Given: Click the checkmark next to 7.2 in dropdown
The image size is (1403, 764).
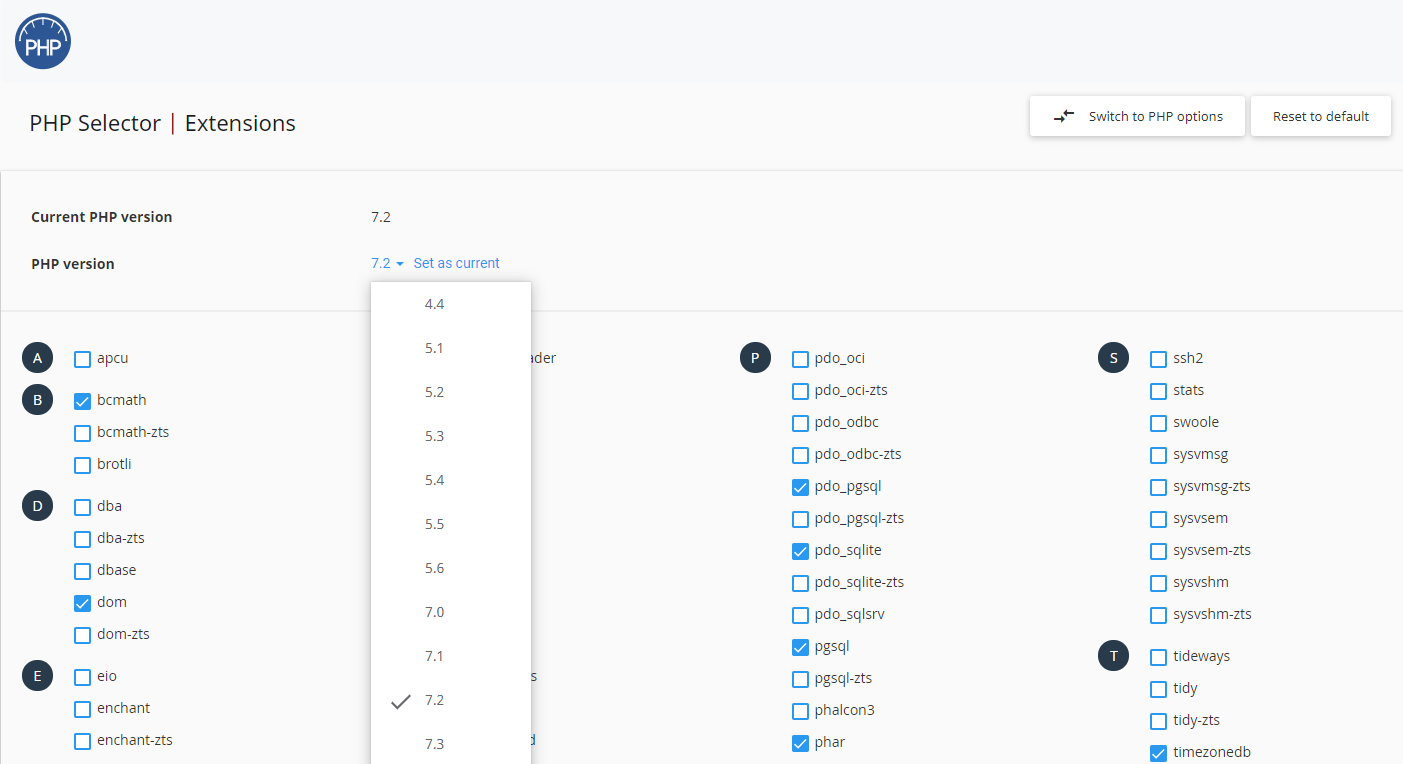Looking at the screenshot, I should click(x=401, y=701).
